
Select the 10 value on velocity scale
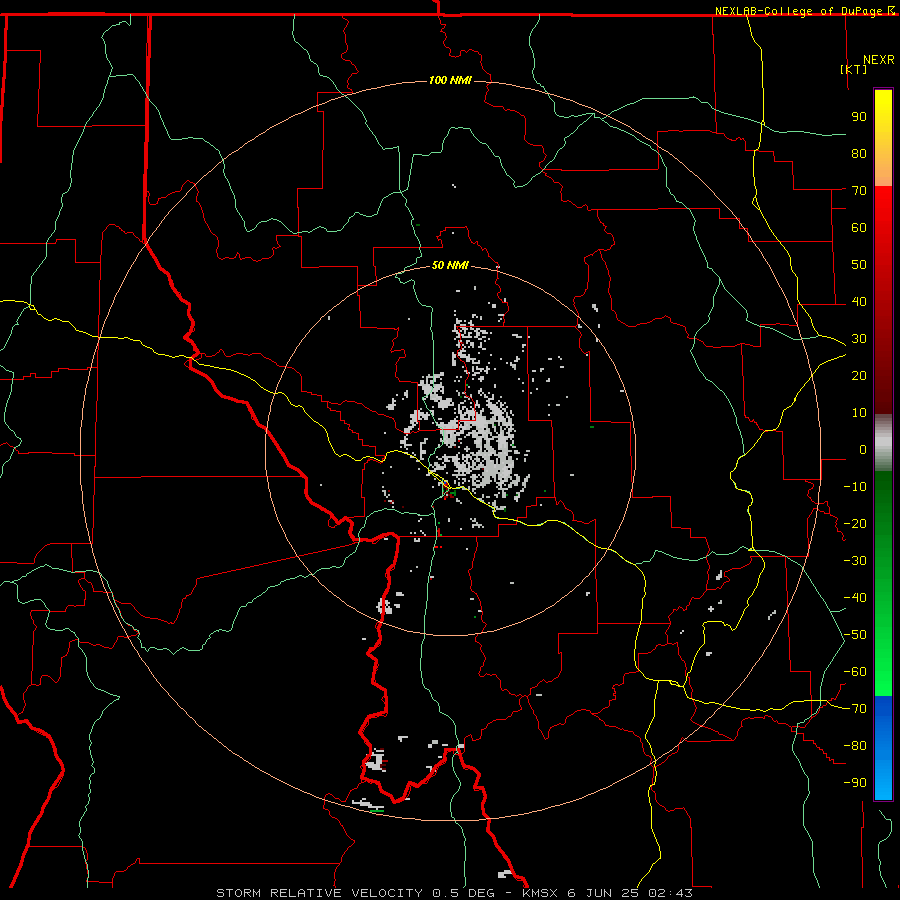pos(859,413)
